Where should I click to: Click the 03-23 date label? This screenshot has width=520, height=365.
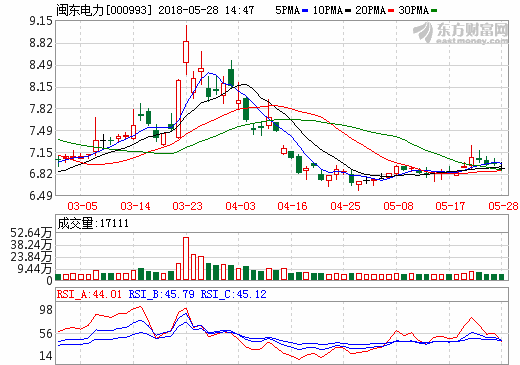click(x=187, y=206)
